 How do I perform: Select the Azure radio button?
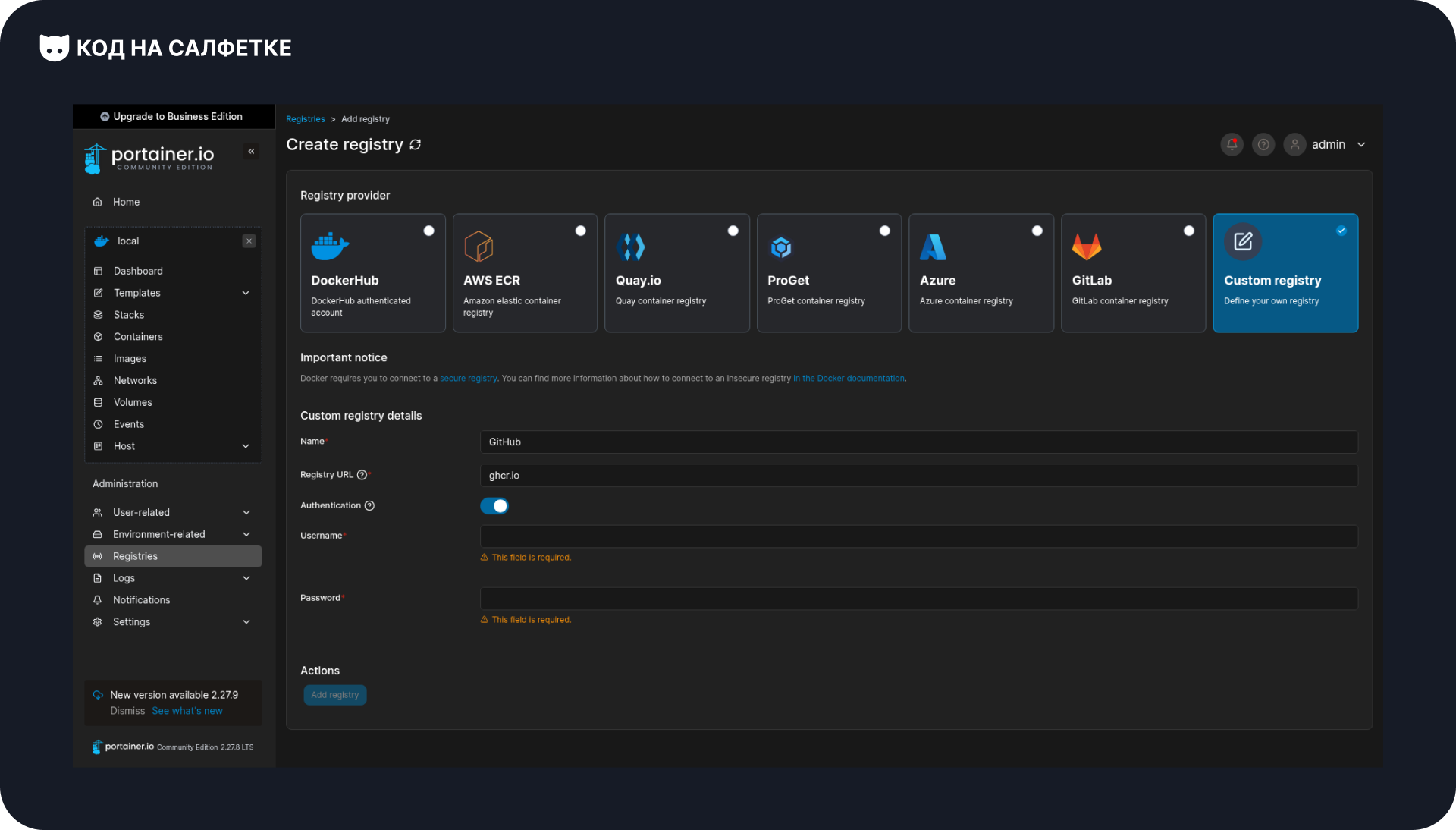tap(1037, 231)
